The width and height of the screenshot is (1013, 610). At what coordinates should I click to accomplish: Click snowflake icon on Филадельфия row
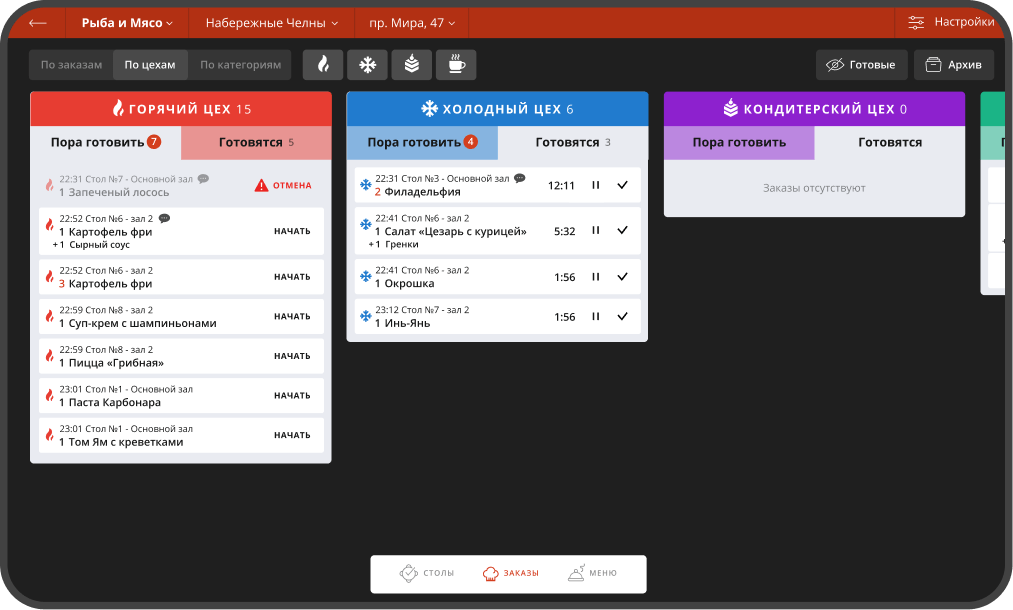[366, 185]
